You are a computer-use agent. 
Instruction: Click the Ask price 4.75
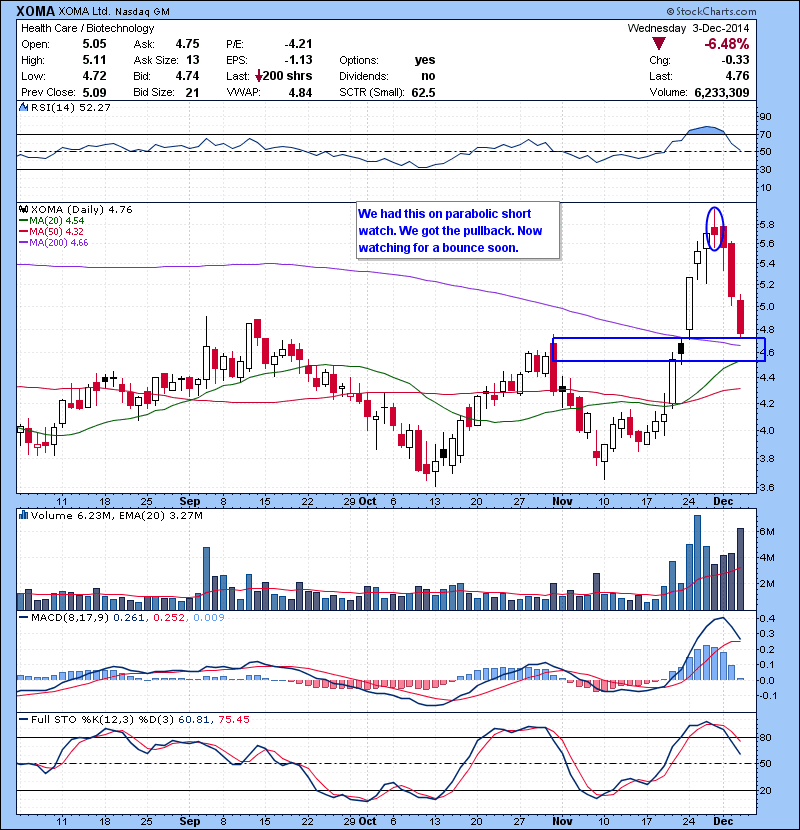click(x=187, y=44)
